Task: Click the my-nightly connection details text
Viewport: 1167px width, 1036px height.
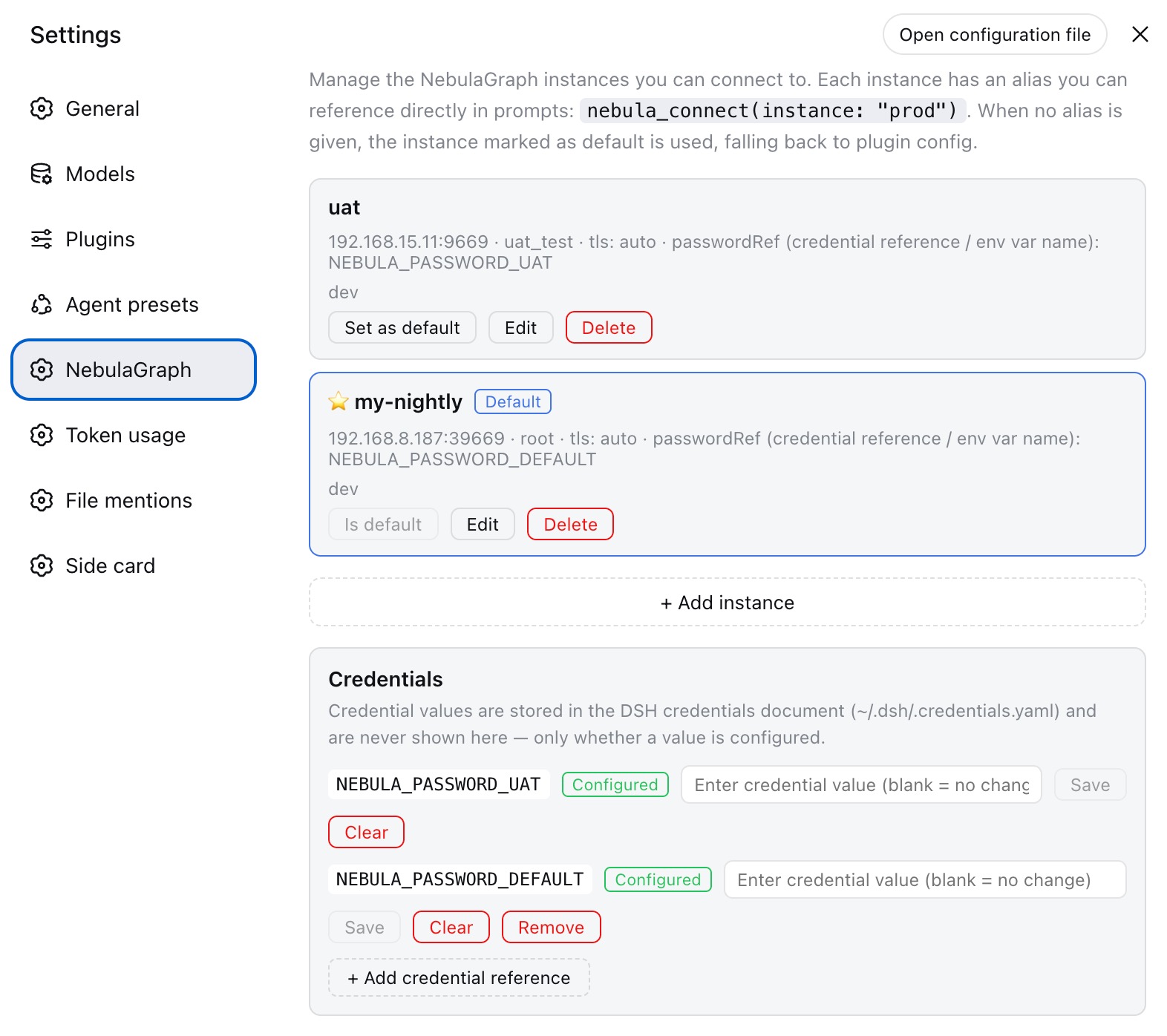Action: [704, 449]
